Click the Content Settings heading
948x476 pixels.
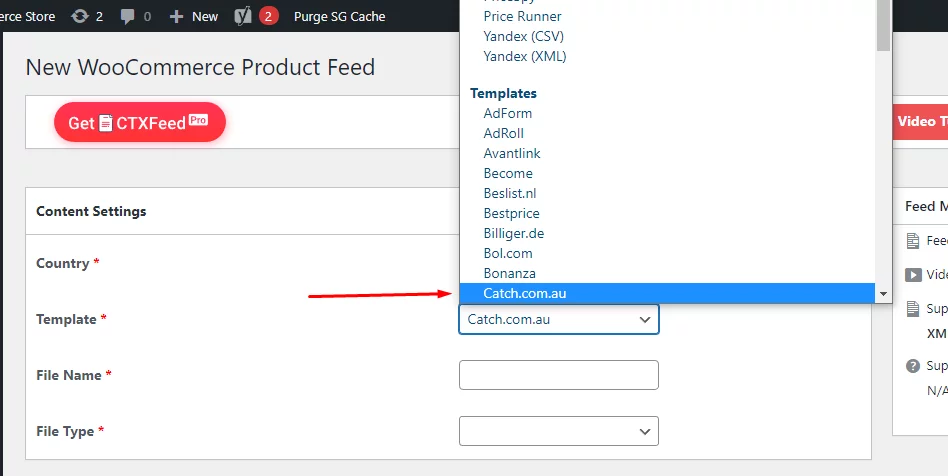point(91,211)
